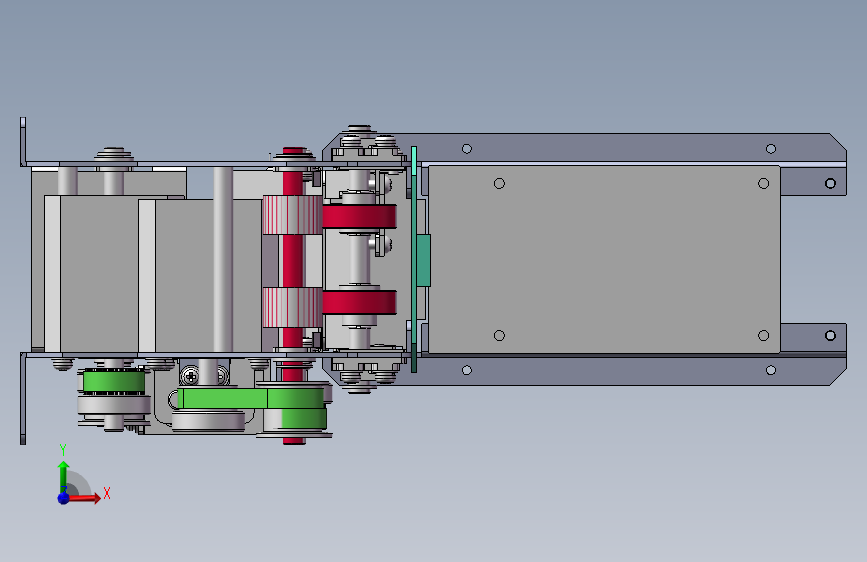Screen dimensions: 867x562
Task: Select the large gray rectangular cover plate
Action: click(x=604, y=259)
